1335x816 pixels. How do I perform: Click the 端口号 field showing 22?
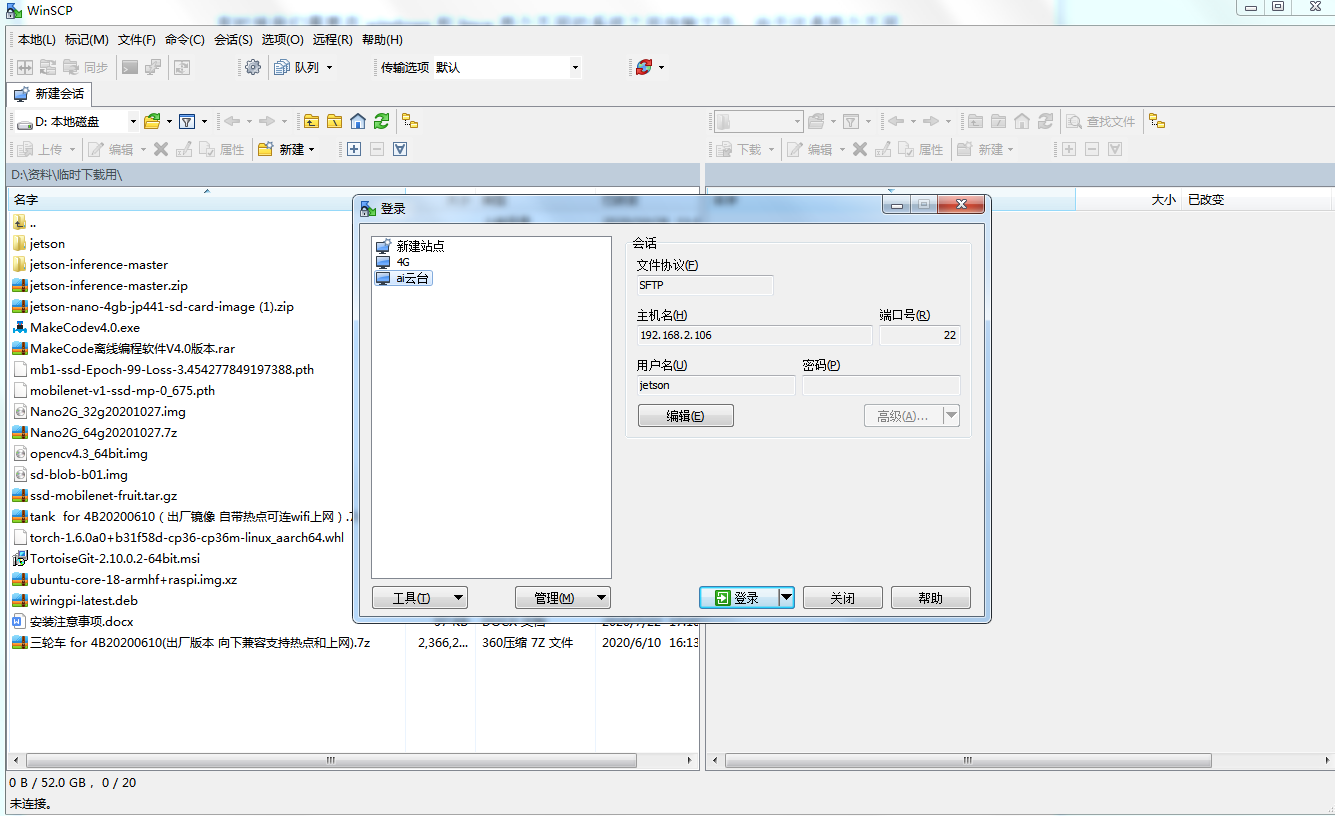(920, 335)
